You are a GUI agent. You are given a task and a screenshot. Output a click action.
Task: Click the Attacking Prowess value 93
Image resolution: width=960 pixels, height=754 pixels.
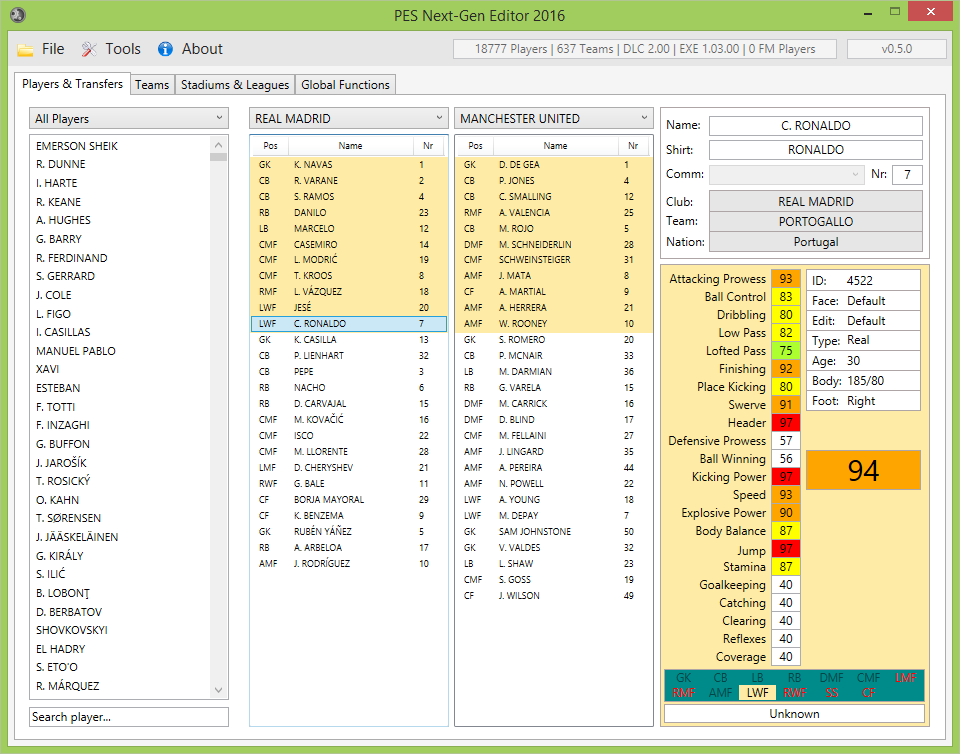pos(786,278)
